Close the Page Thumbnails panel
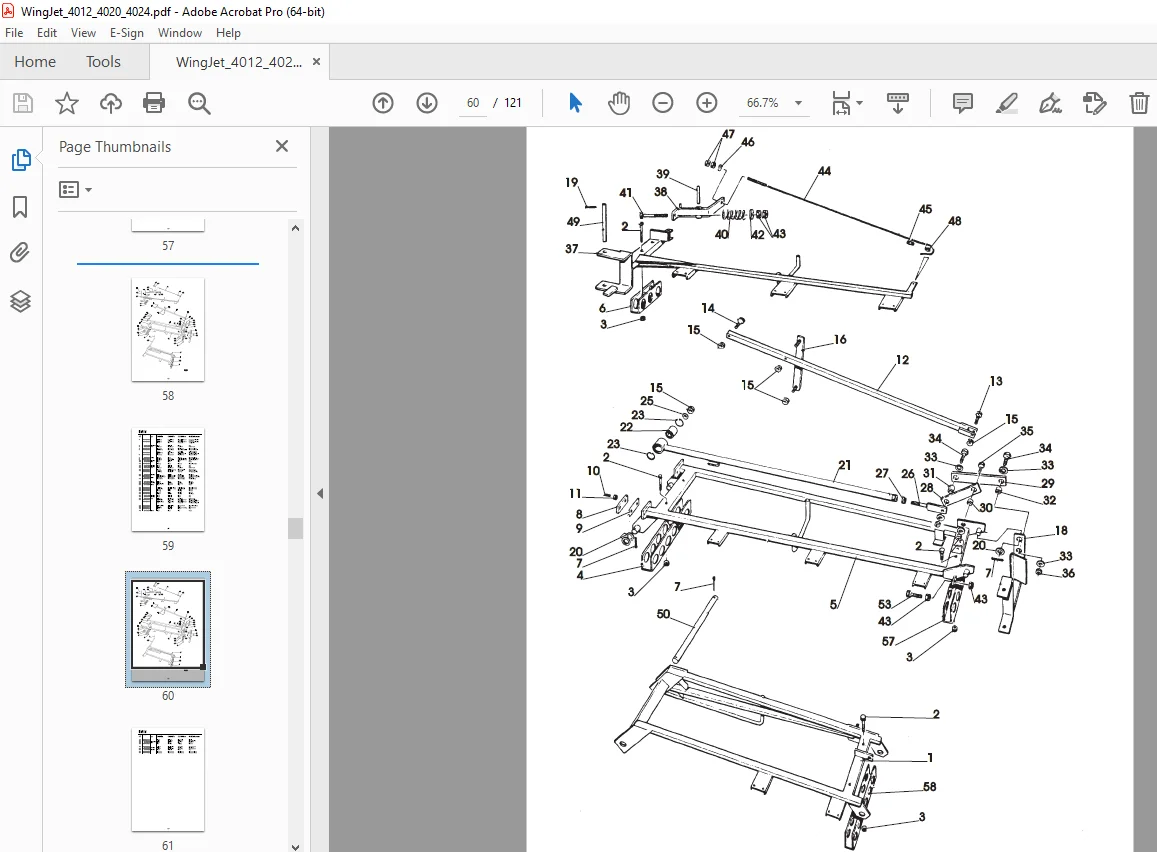The height and width of the screenshot is (852, 1157). click(x=282, y=146)
